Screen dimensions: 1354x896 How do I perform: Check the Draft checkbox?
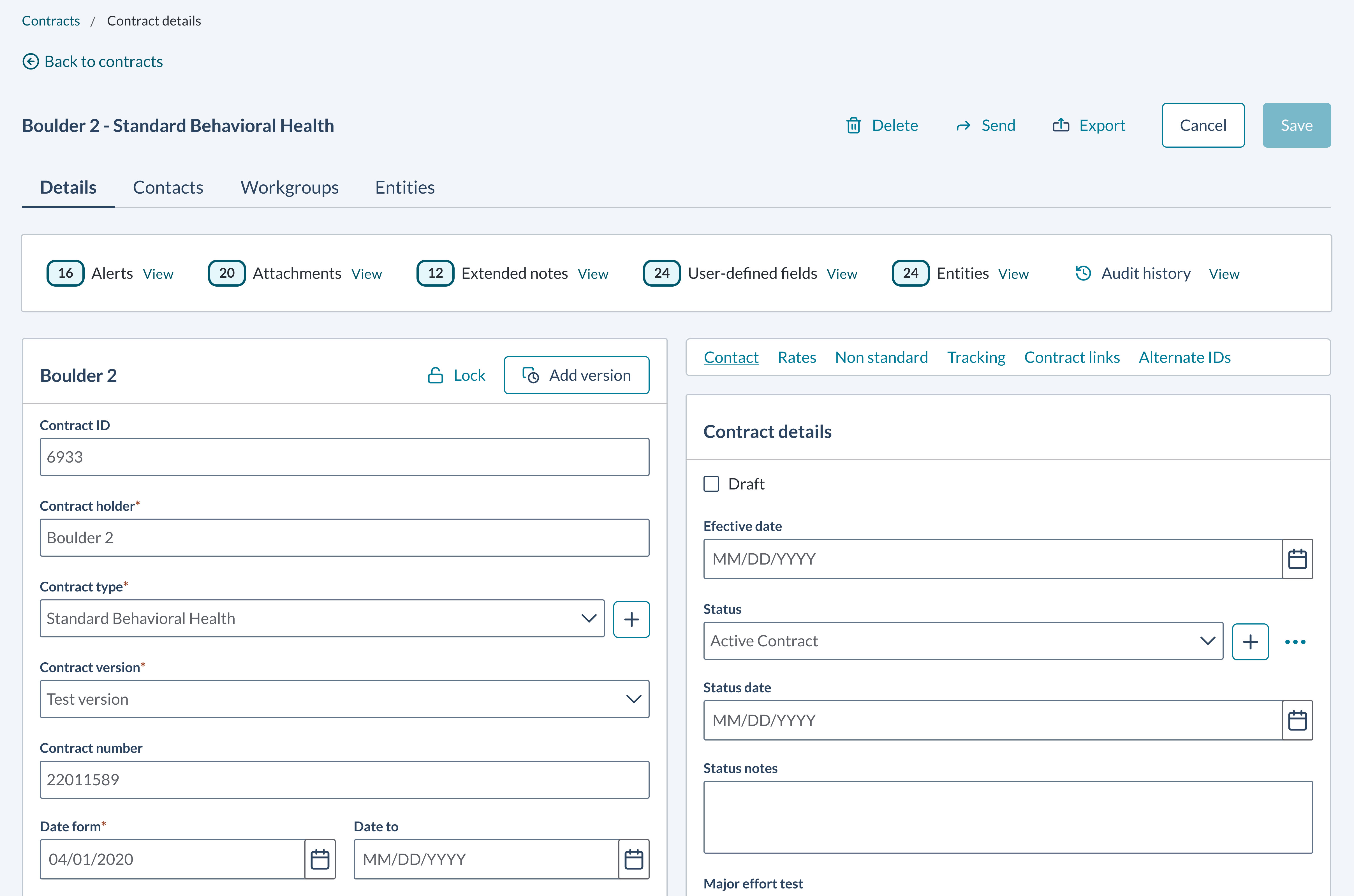[x=711, y=484]
